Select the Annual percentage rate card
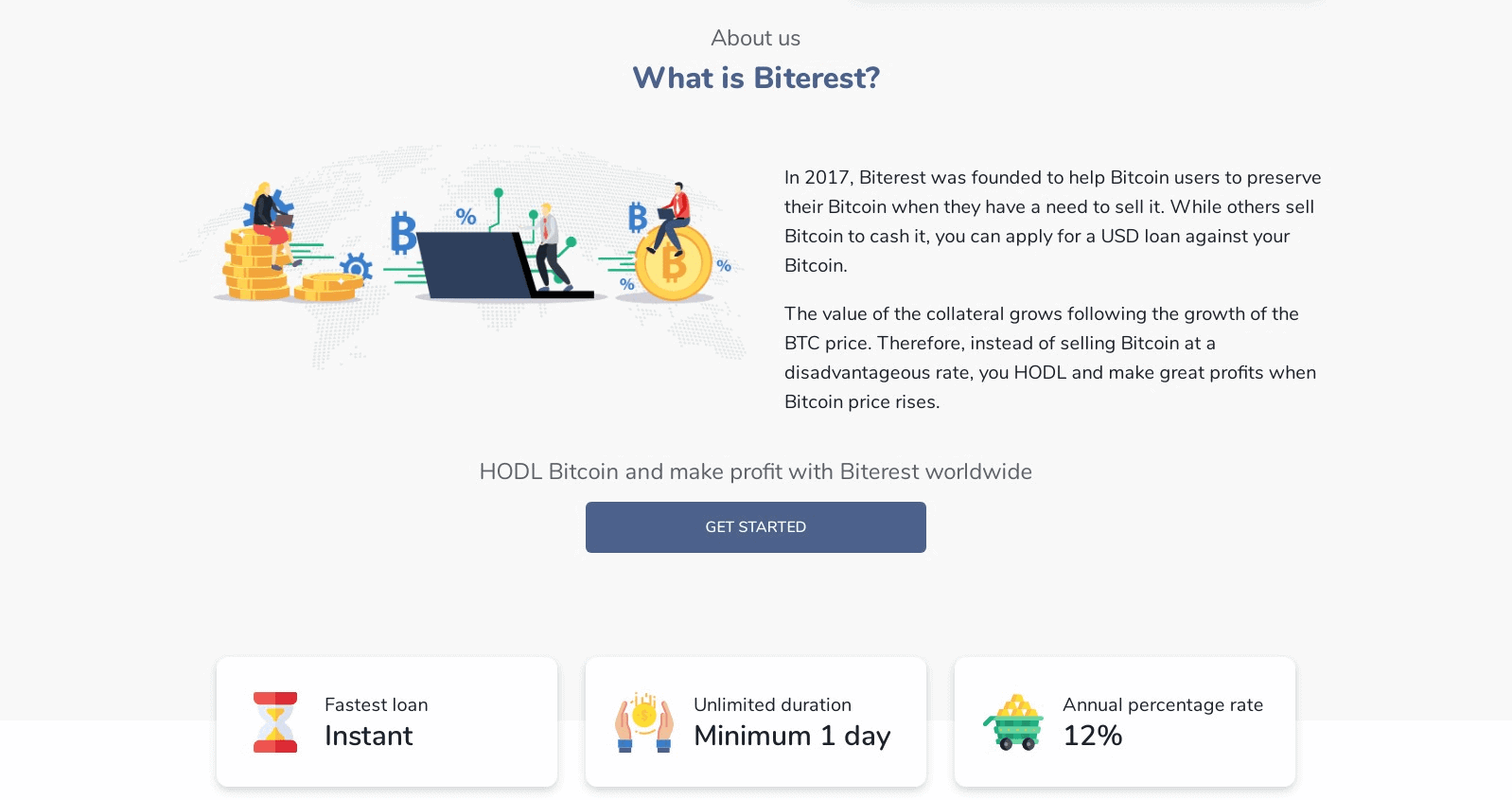1512x800 pixels. click(1125, 721)
